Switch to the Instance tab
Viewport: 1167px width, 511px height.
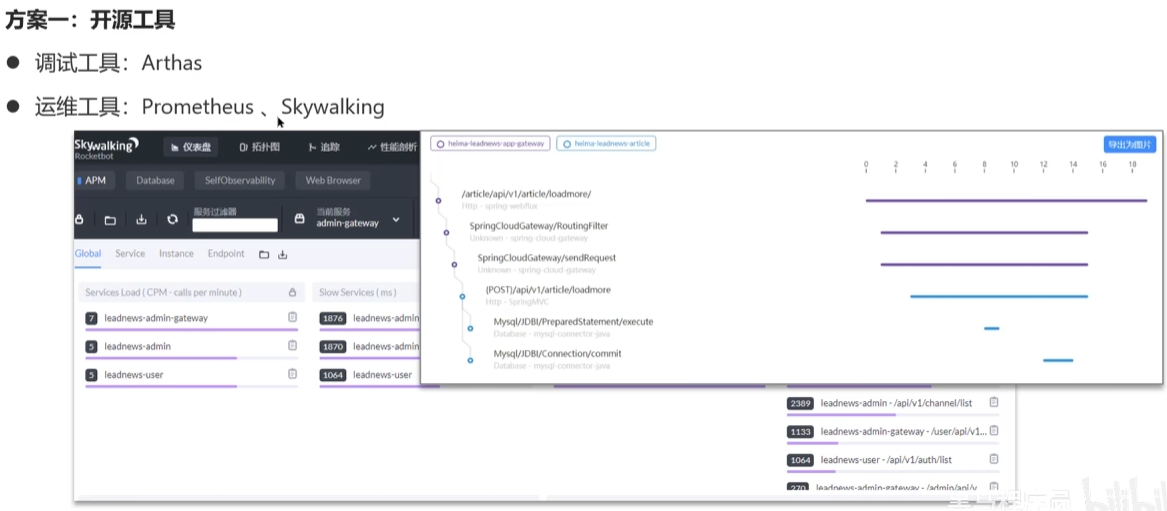176,254
